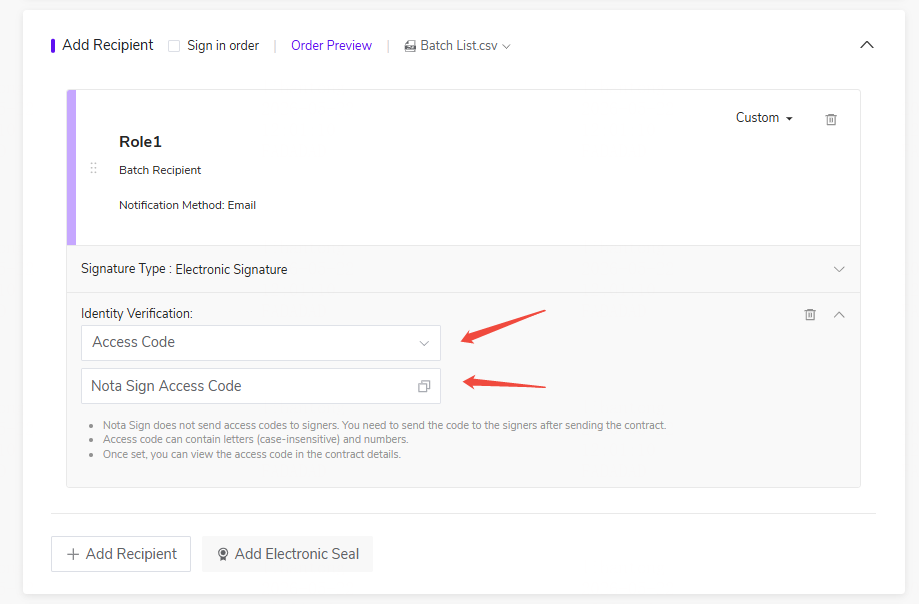Select the Role1 title text
Image resolution: width=919 pixels, height=604 pixels.
pos(140,142)
